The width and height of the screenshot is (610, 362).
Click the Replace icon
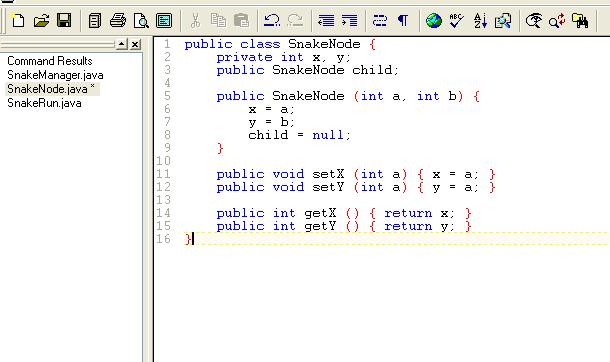(557, 20)
